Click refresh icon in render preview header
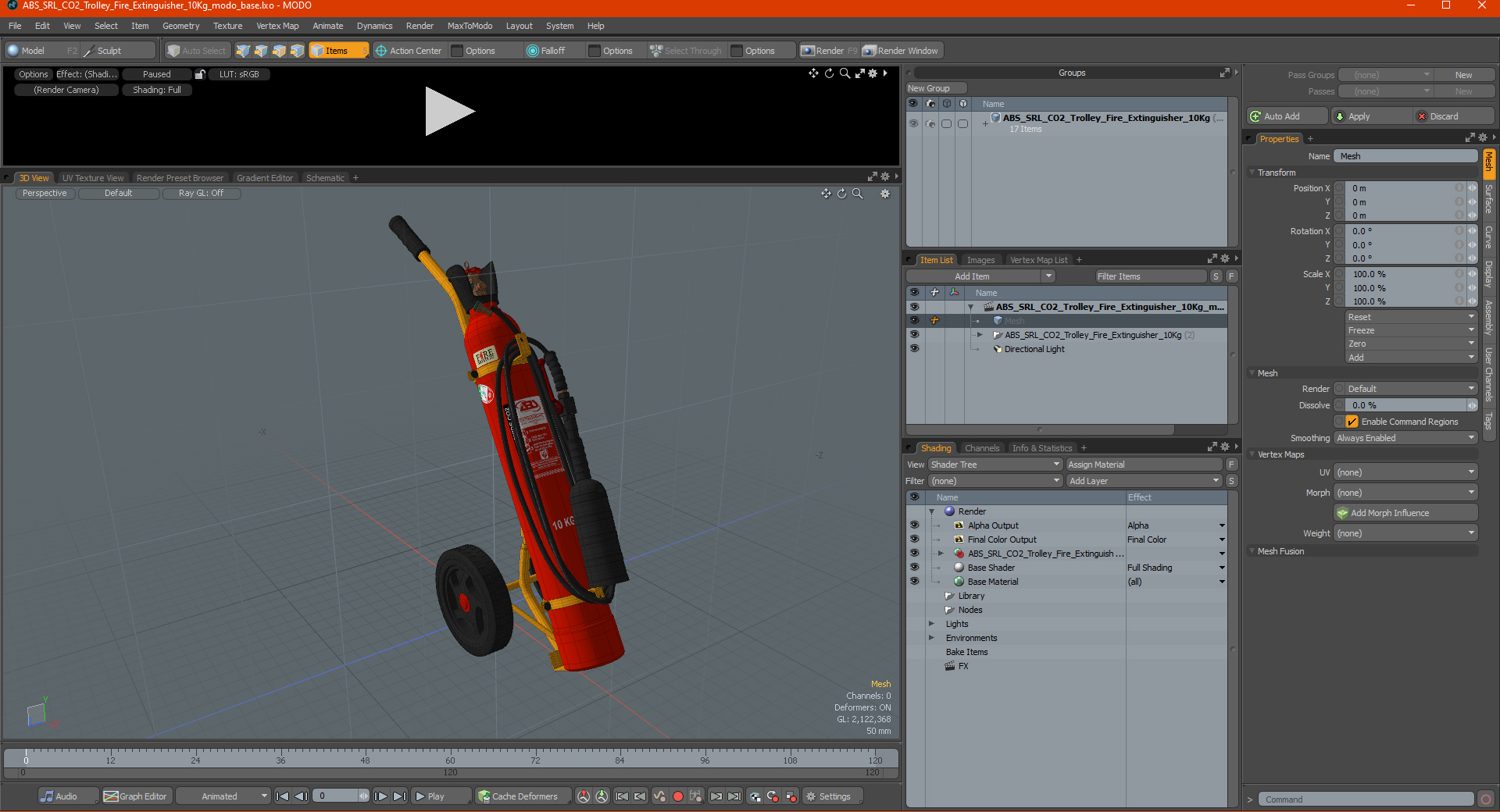 tap(829, 73)
